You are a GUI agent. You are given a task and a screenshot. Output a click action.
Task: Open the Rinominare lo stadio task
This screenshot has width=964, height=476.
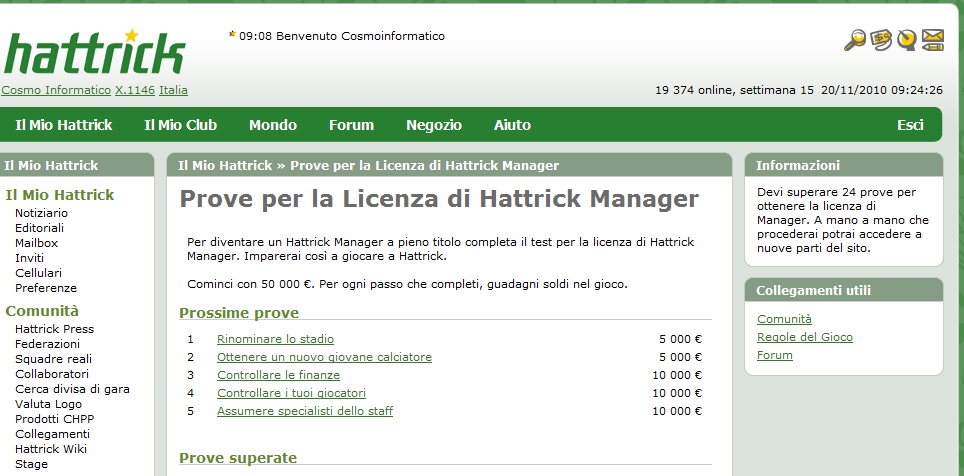(x=275, y=339)
